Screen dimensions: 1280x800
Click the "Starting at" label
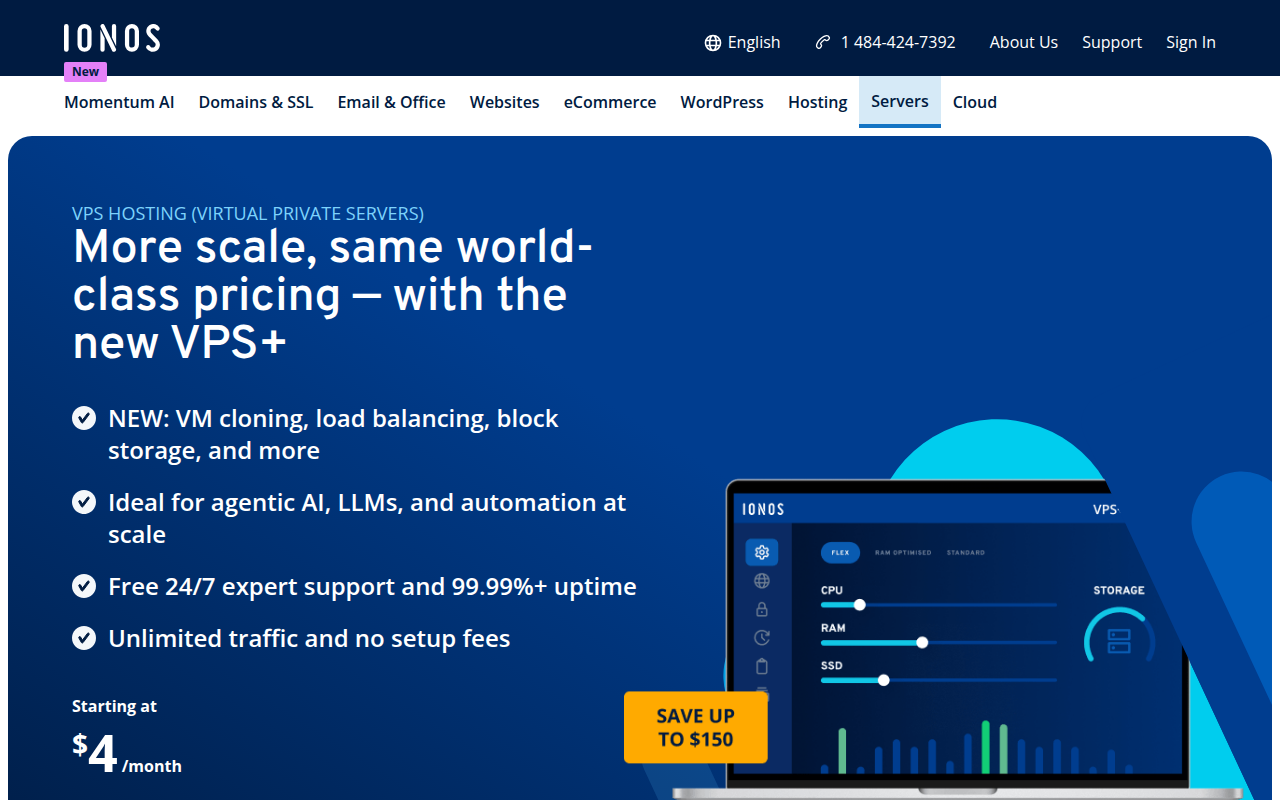point(114,706)
